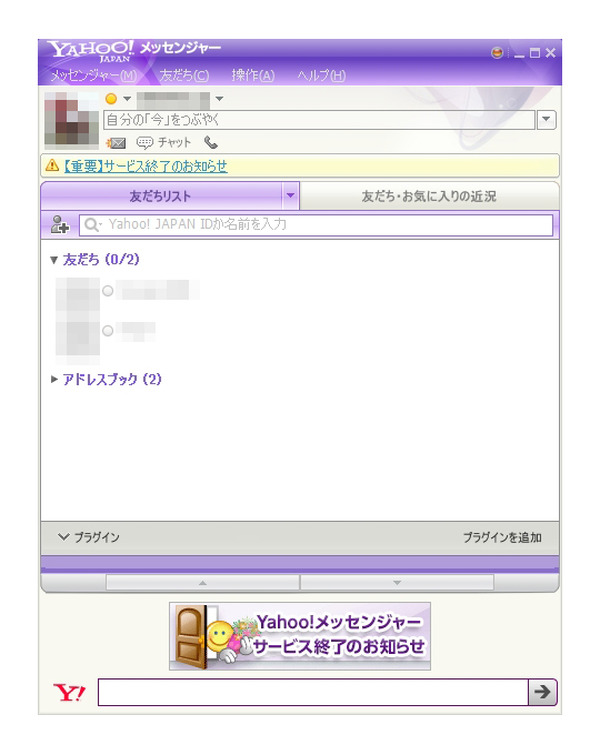Screen dimensions: 600x755
Task: Click the add friend icon
Action: click(x=60, y=225)
